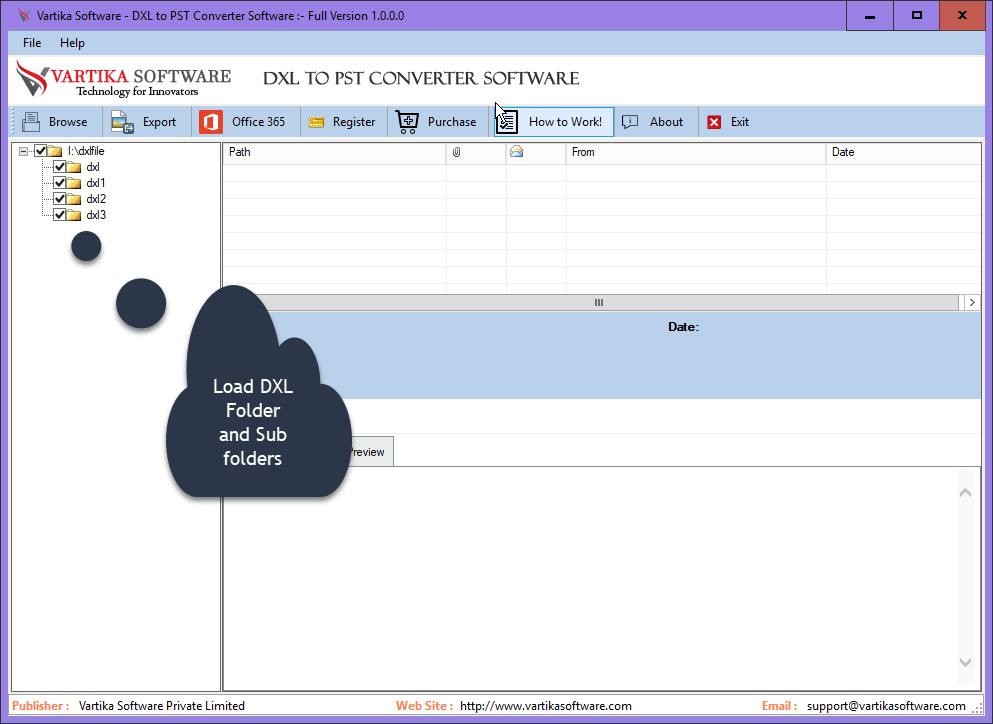Click the Vartika Software Private Limited text
993x724 pixels.
(x=161, y=706)
